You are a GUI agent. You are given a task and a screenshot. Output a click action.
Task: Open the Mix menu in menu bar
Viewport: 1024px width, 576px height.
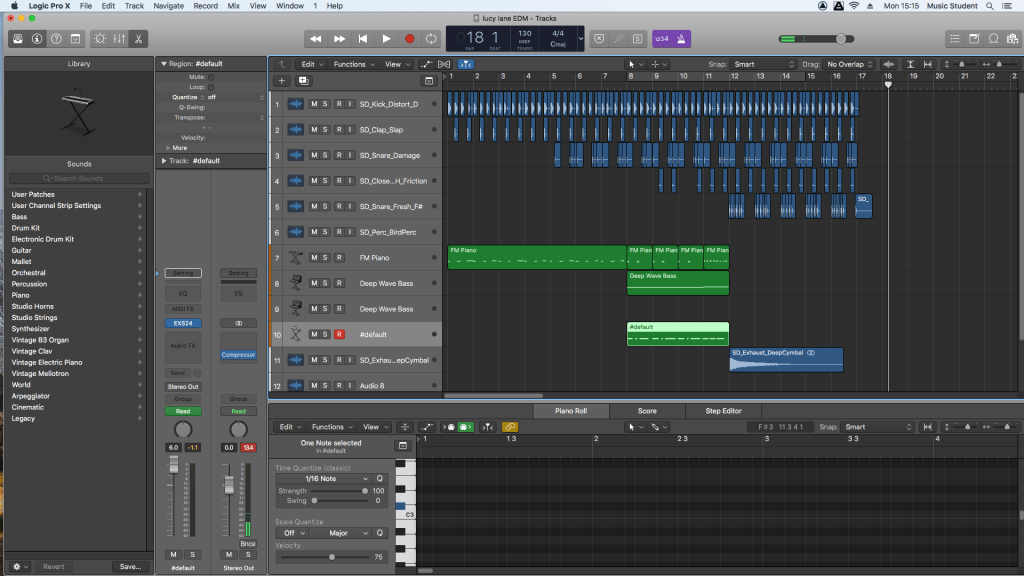(x=233, y=6)
